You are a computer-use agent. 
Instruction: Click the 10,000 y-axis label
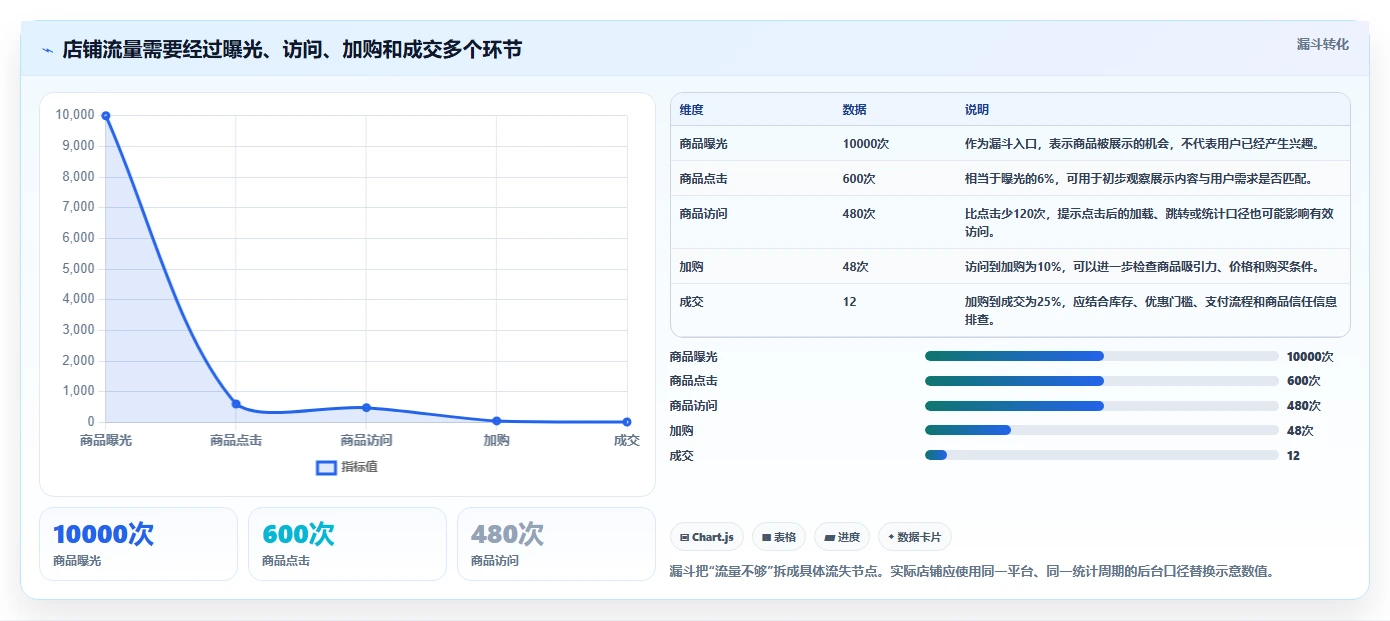(75, 115)
